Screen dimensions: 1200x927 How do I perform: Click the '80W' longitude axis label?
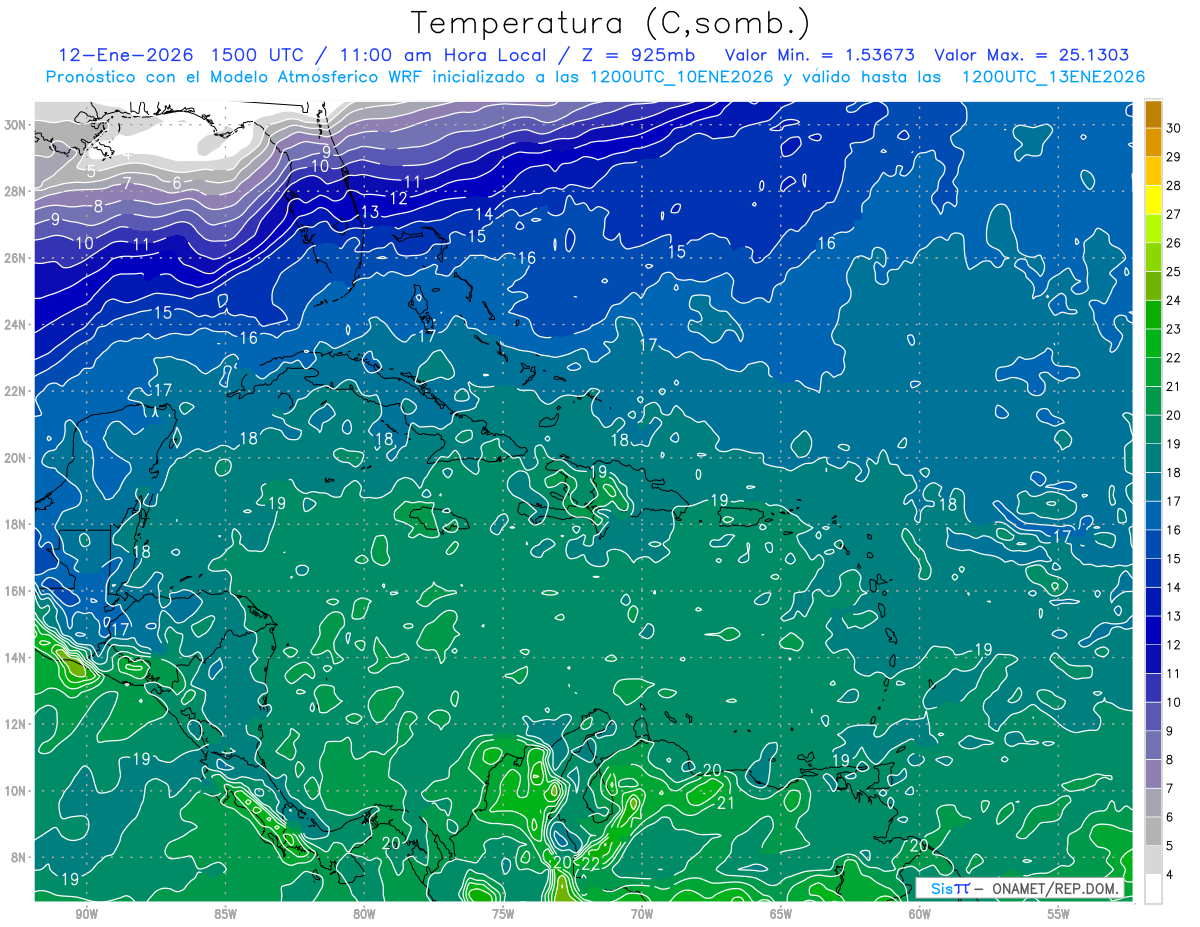[x=364, y=914]
